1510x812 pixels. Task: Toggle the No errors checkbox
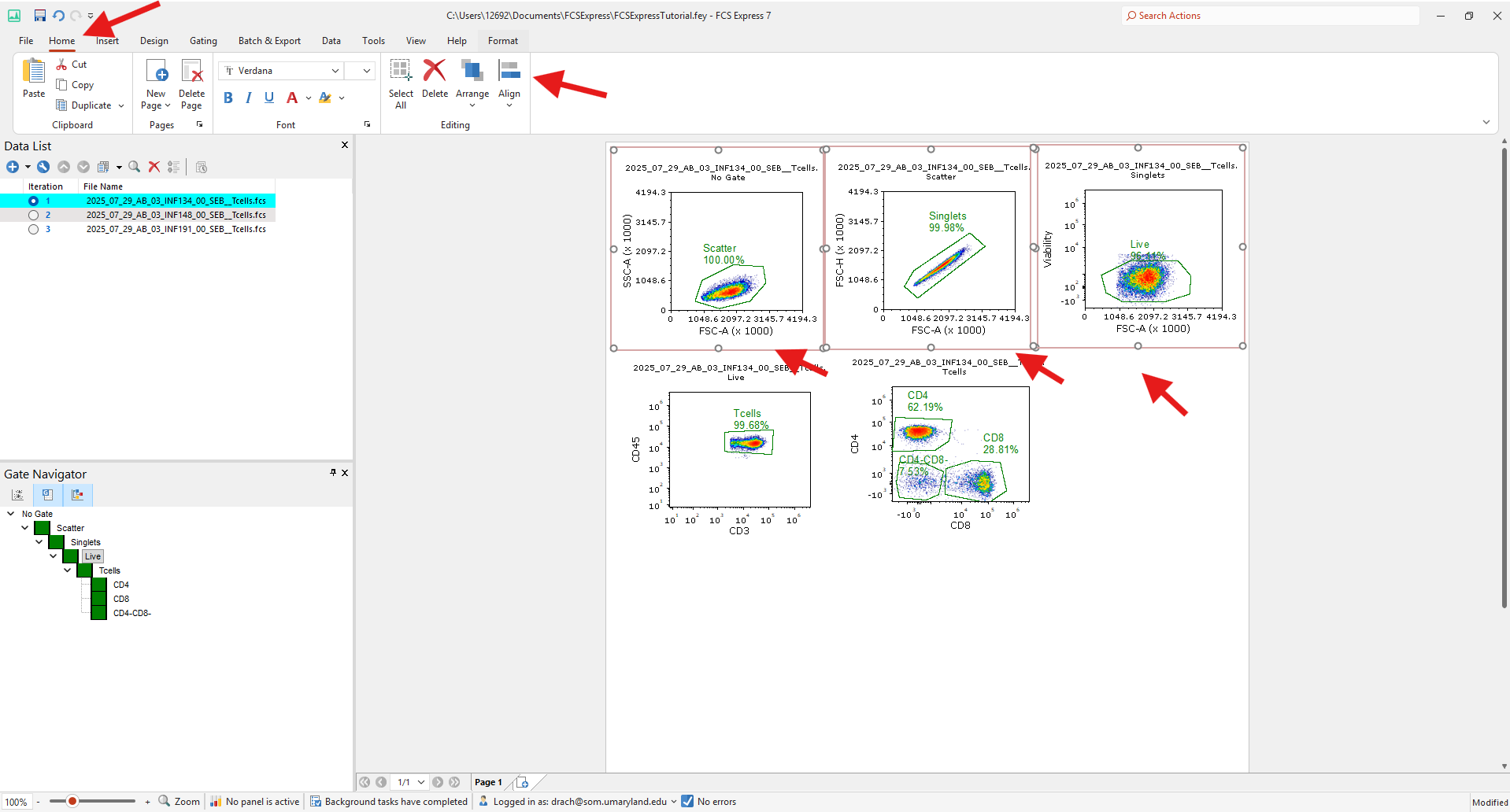pyautogui.click(x=687, y=801)
